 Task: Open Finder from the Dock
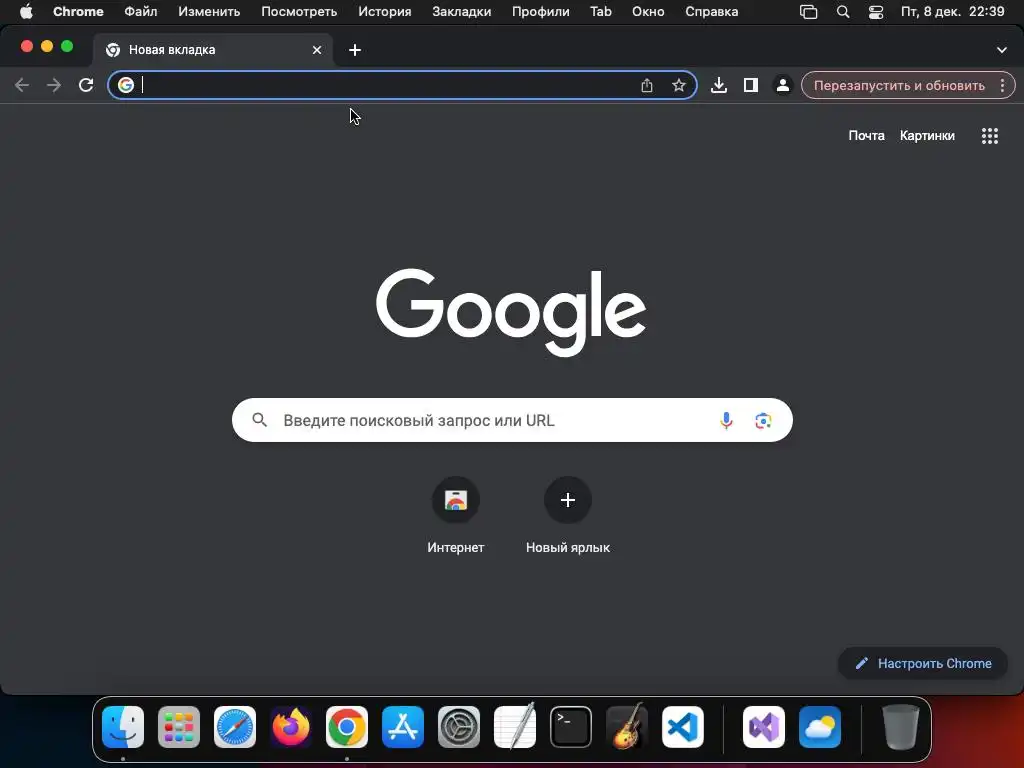pos(123,727)
